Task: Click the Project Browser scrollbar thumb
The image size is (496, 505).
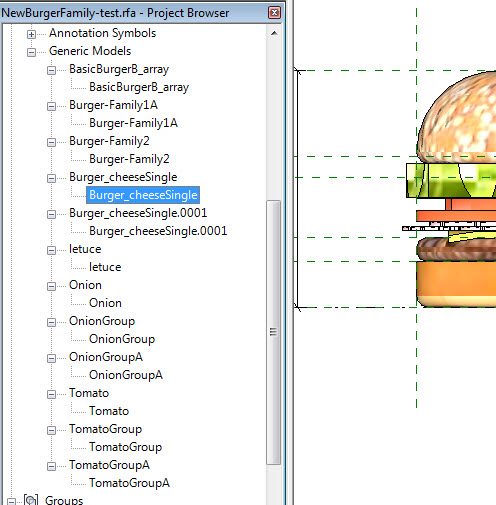Action: [x=274, y=332]
